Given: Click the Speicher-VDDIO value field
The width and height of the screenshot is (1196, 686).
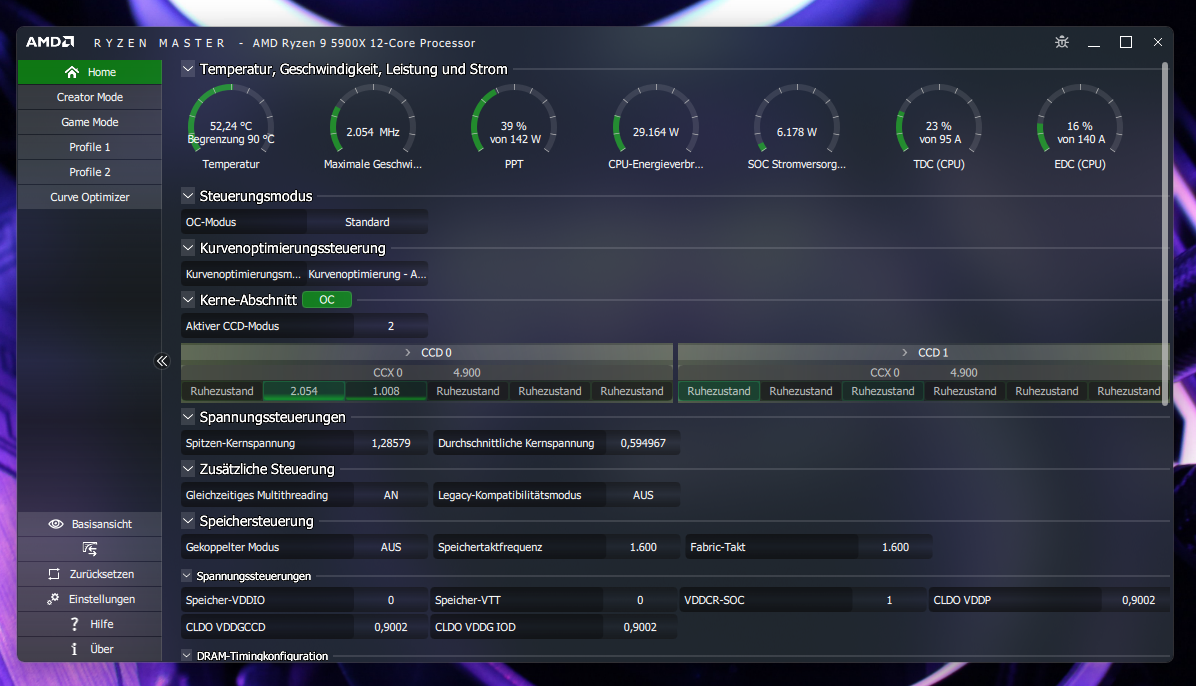Looking at the screenshot, I should coord(391,601).
